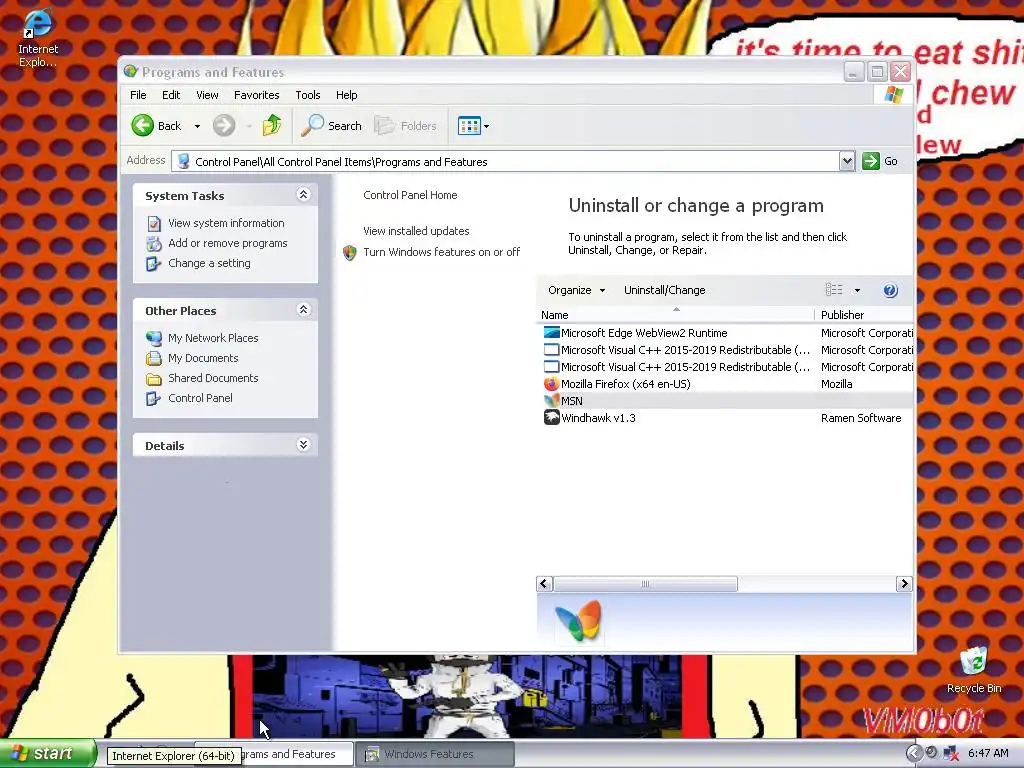Show hidden tray icons arrow
Viewport: 1024px width, 768px height.
pyautogui.click(x=914, y=754)
